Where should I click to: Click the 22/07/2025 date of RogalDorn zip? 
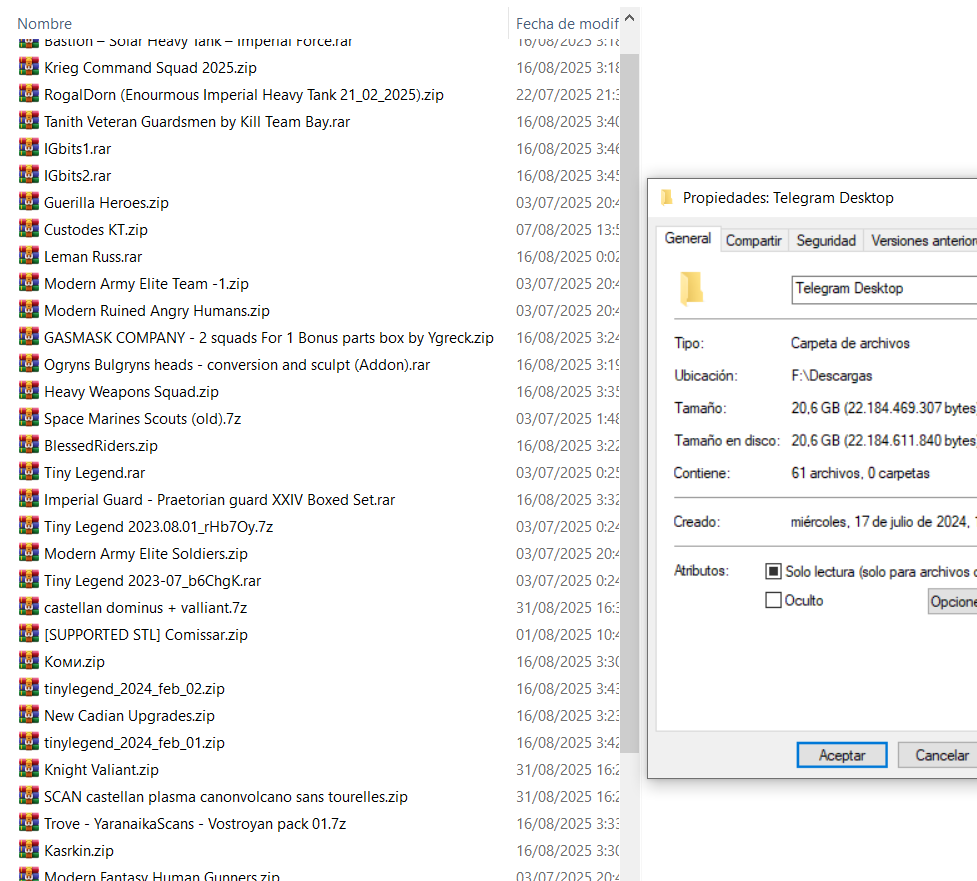(567, 95)
